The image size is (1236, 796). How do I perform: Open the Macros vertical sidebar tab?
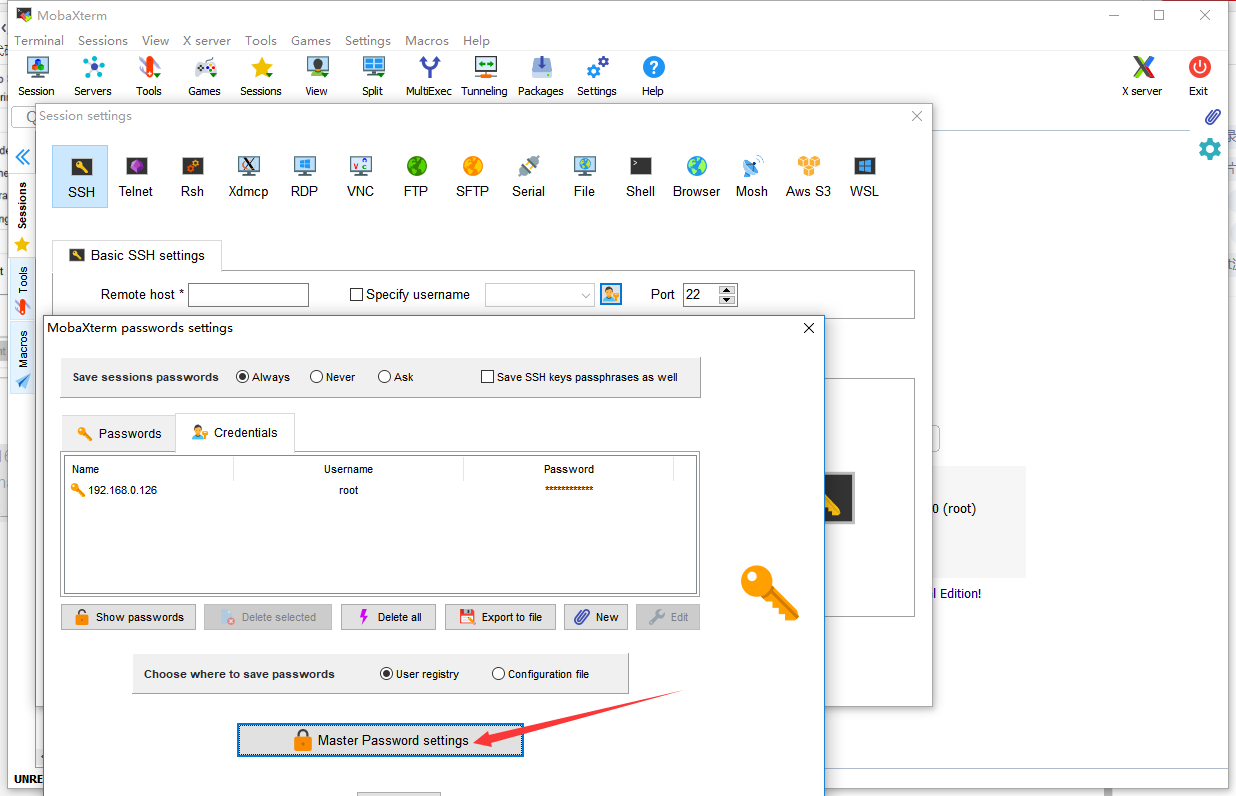[x=22, y=358]
